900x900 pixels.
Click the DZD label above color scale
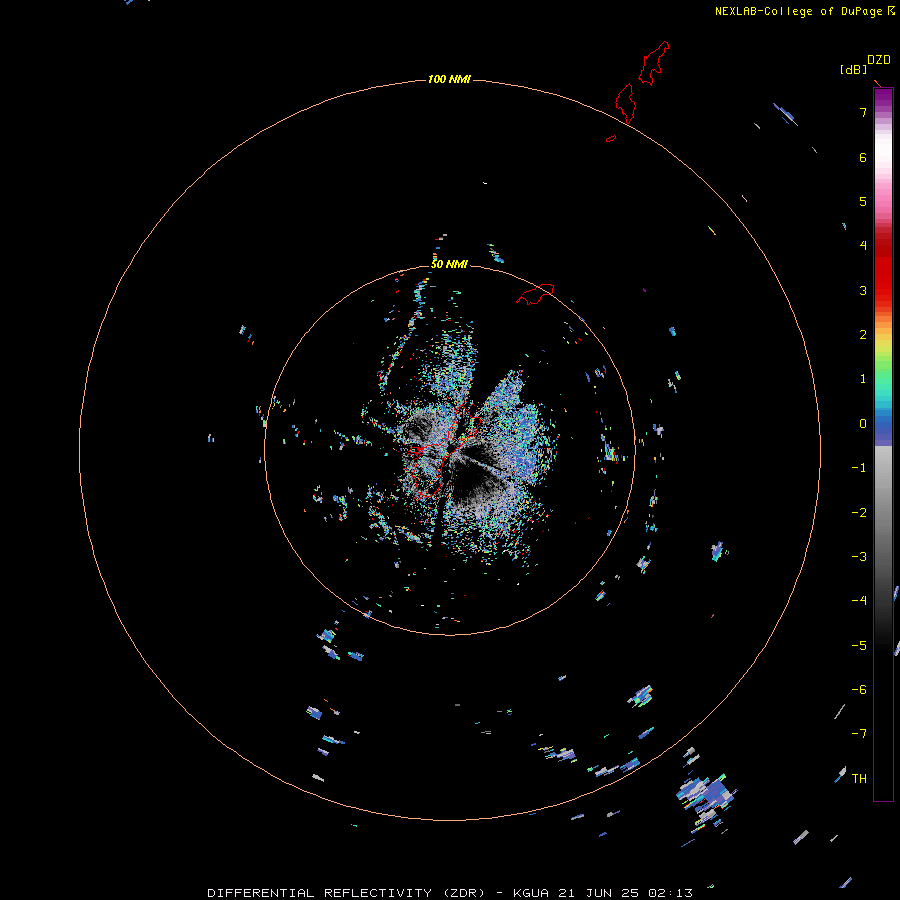click(879, 60)
